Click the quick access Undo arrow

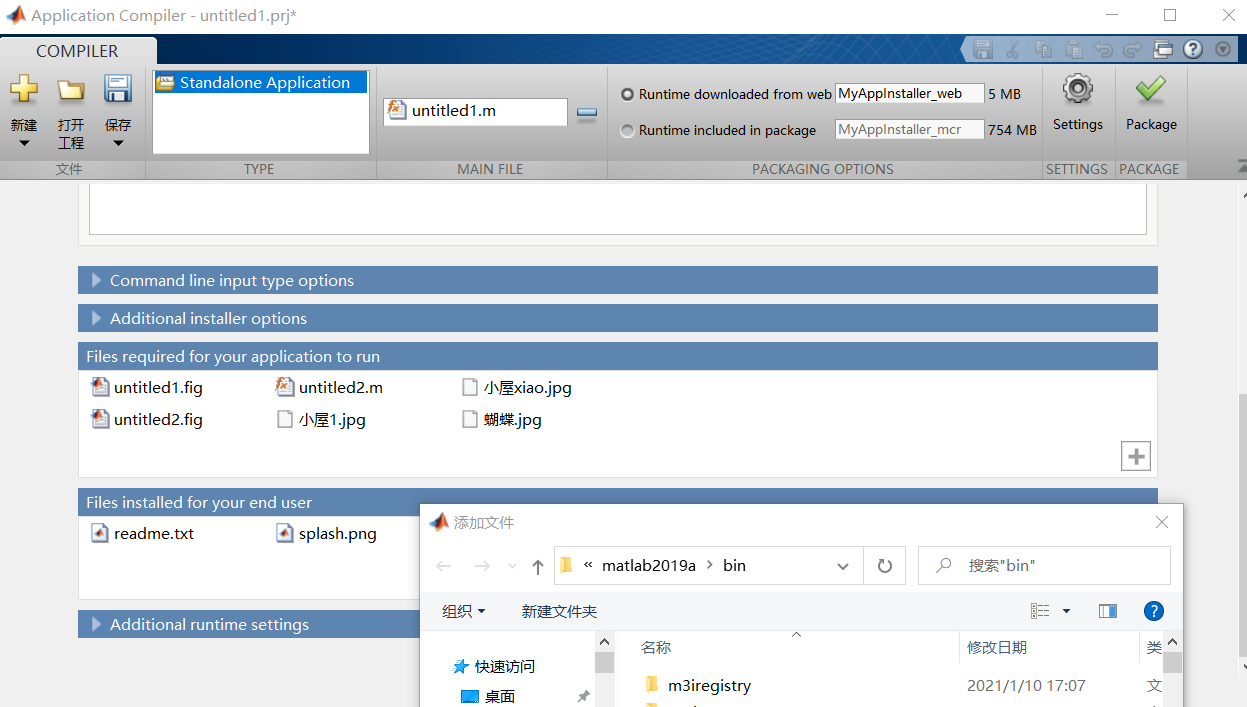tap(1103, 49)
